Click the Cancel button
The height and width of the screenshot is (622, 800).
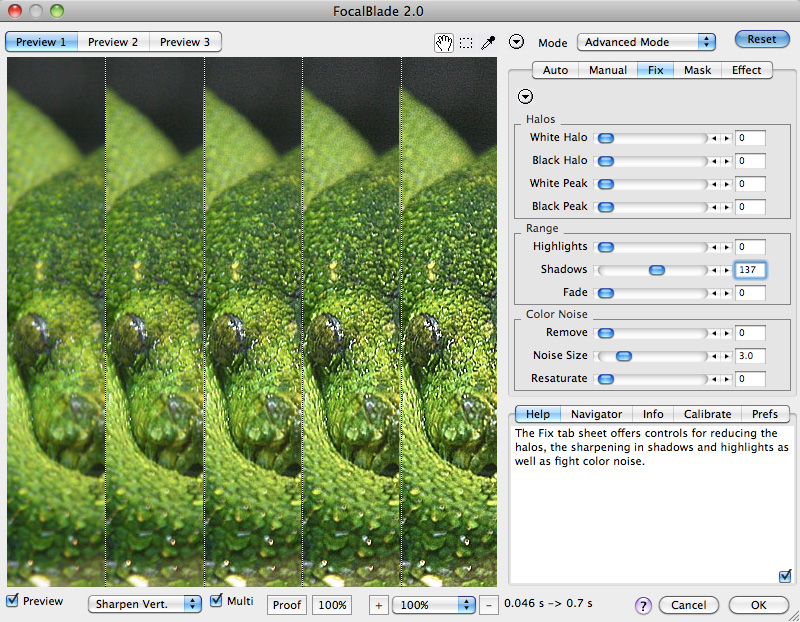688,605
